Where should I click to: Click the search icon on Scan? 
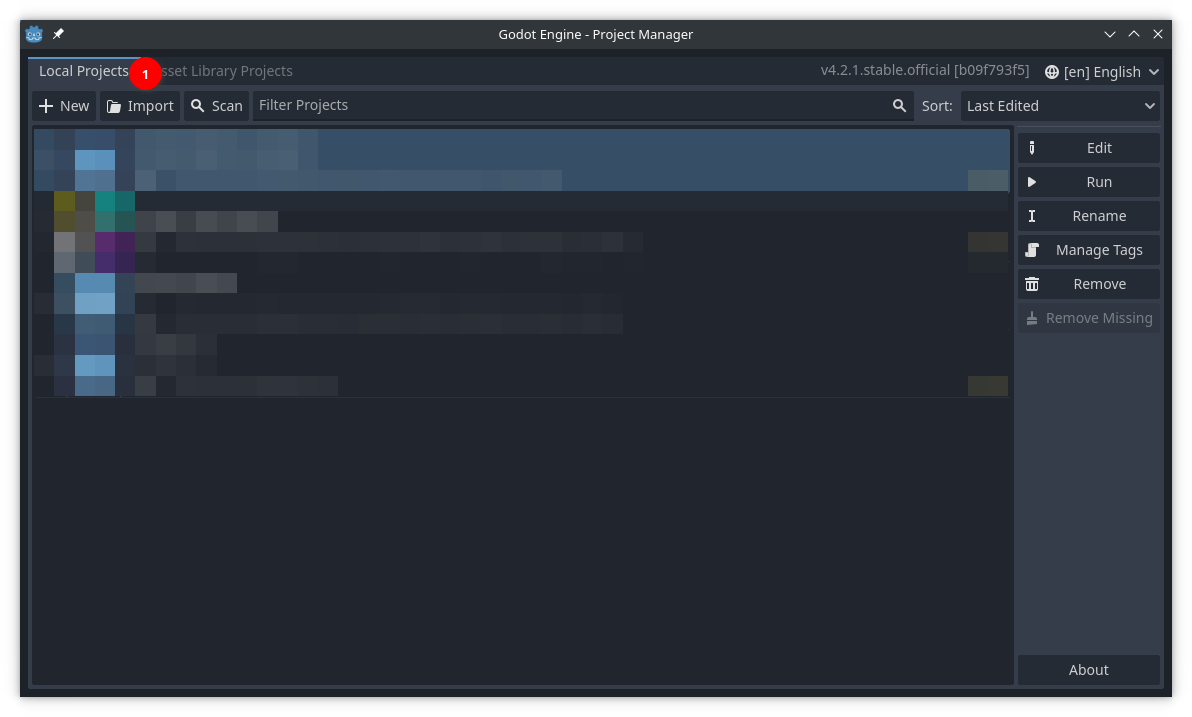coord(198,106)
